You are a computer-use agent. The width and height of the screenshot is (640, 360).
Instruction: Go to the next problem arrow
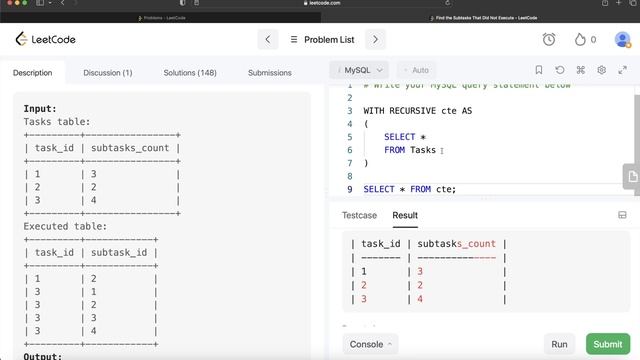click(x=375, y=40)
